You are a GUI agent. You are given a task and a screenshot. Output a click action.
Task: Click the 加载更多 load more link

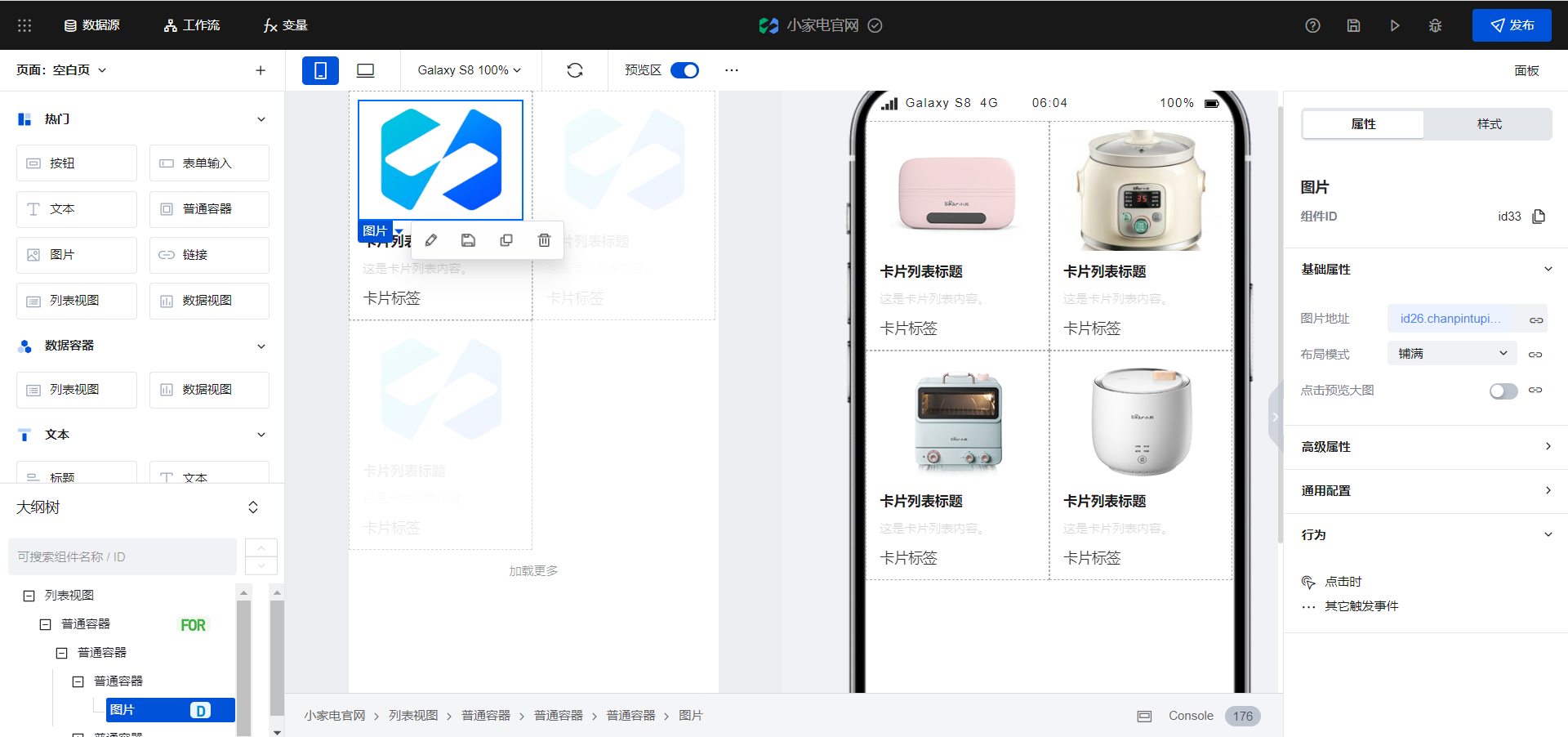point(532,570)
